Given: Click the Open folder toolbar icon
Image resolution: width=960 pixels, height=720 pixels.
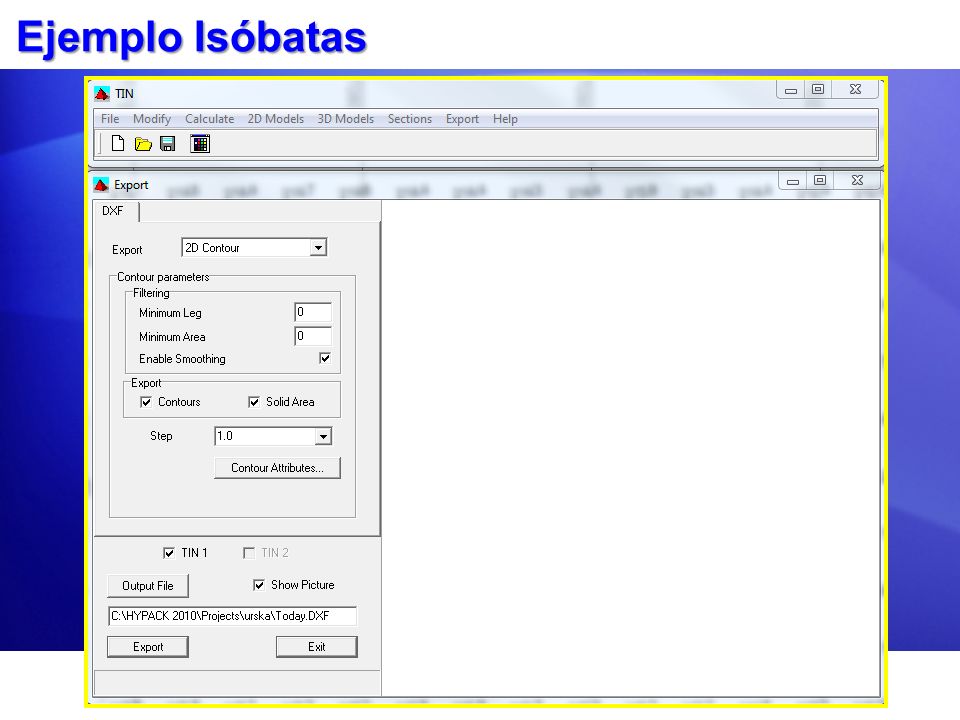Looking at the screenshot, I should [143, 144].
